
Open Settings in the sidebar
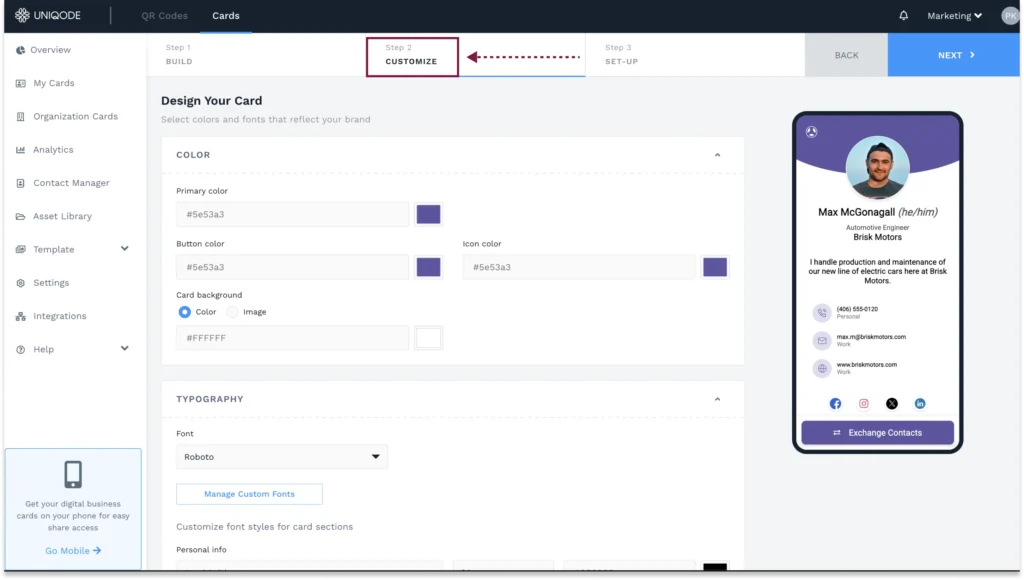pos(51,283)
